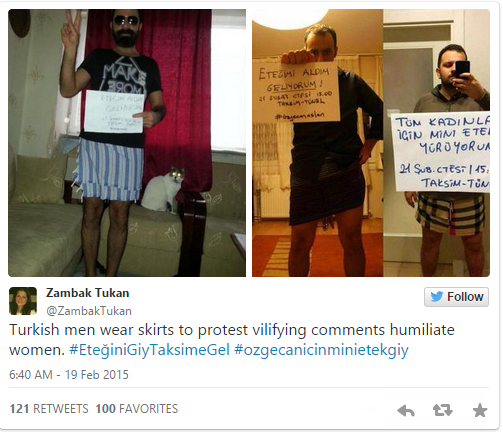Image resolution: width=503 pixels, height=432 pixels.
Task: View the 100 FAVORITES list
Action: 137,409
